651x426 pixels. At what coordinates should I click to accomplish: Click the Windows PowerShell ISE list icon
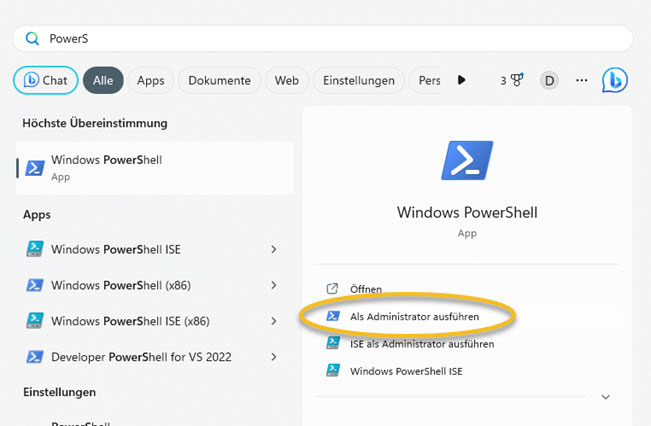coord(35,249)
